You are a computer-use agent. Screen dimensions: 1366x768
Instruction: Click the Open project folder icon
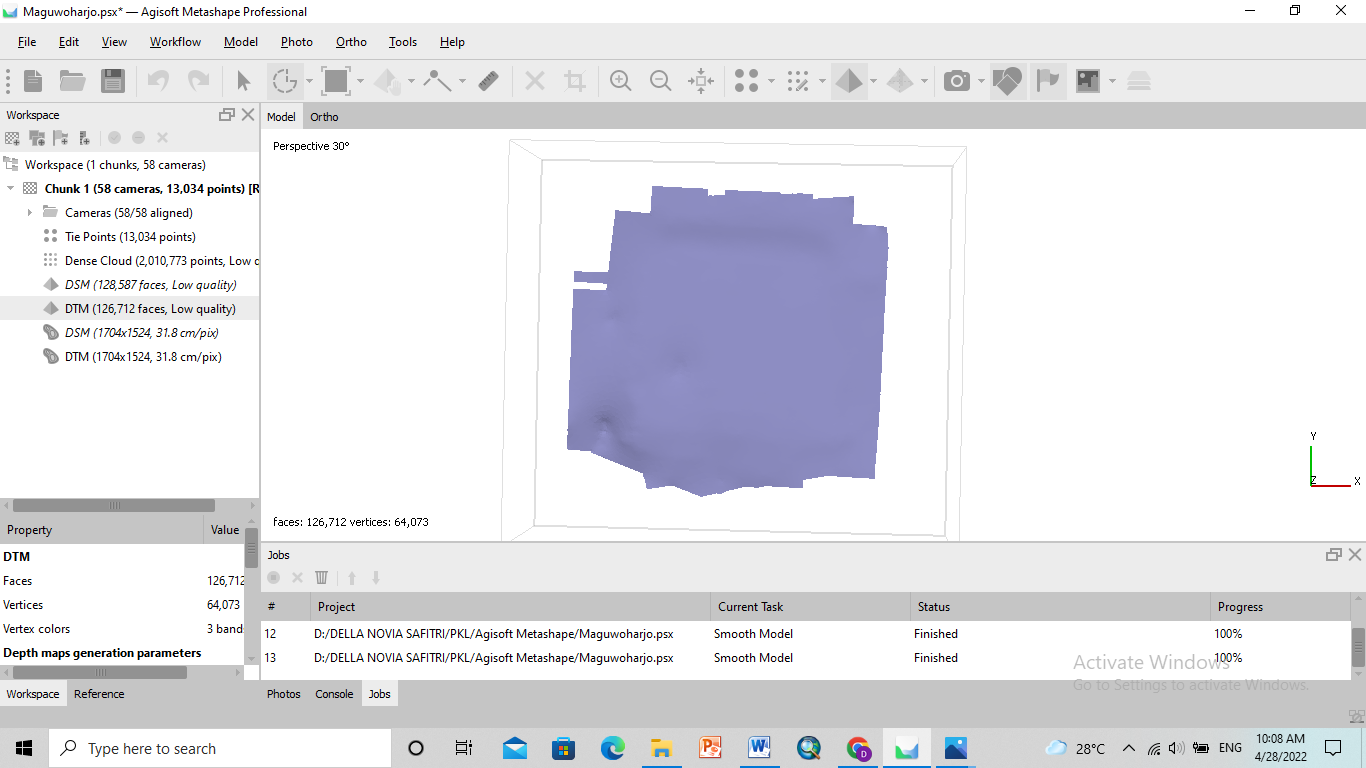[72, 81]
